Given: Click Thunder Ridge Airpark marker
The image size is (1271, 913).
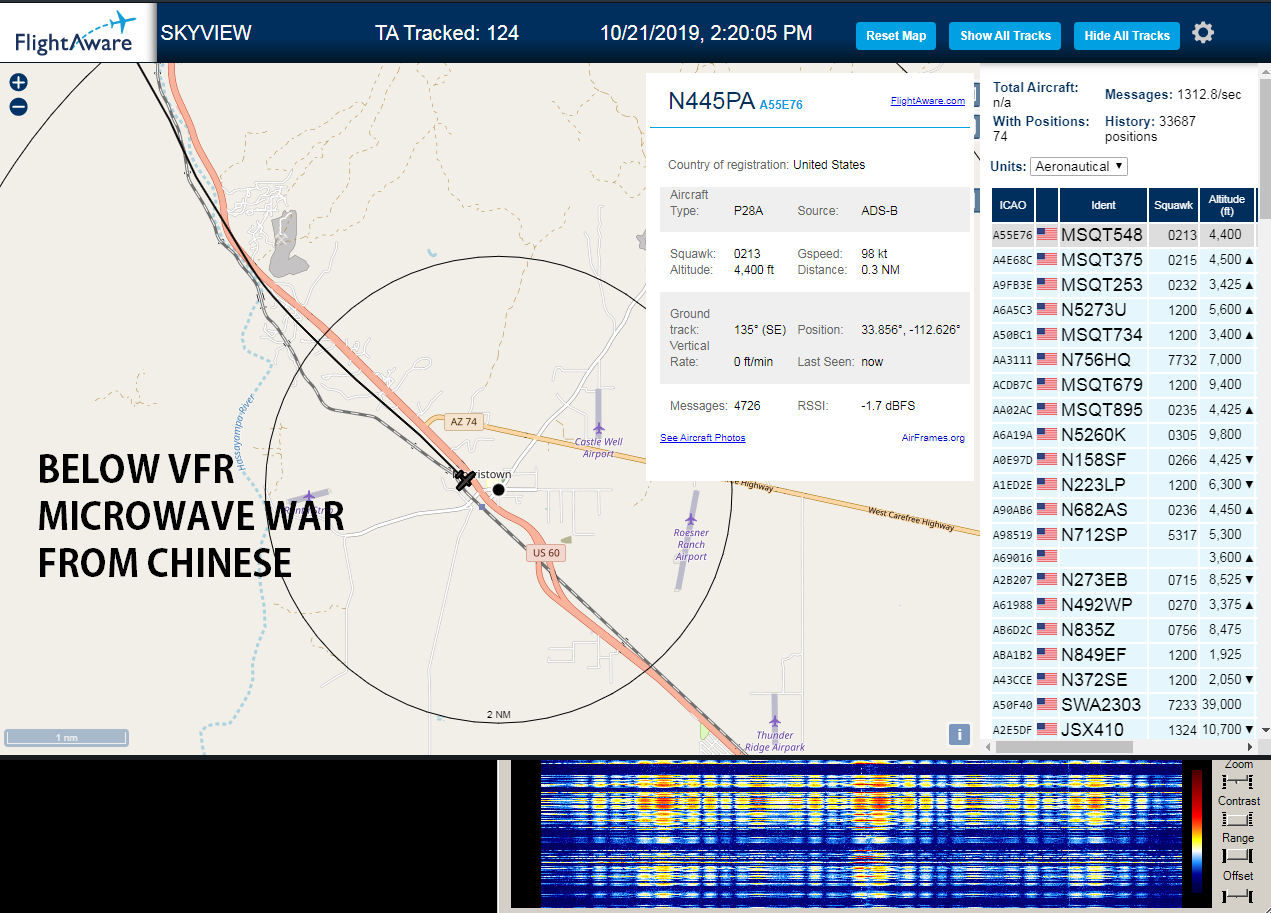Looking at the screenshot, I should 775,720.
